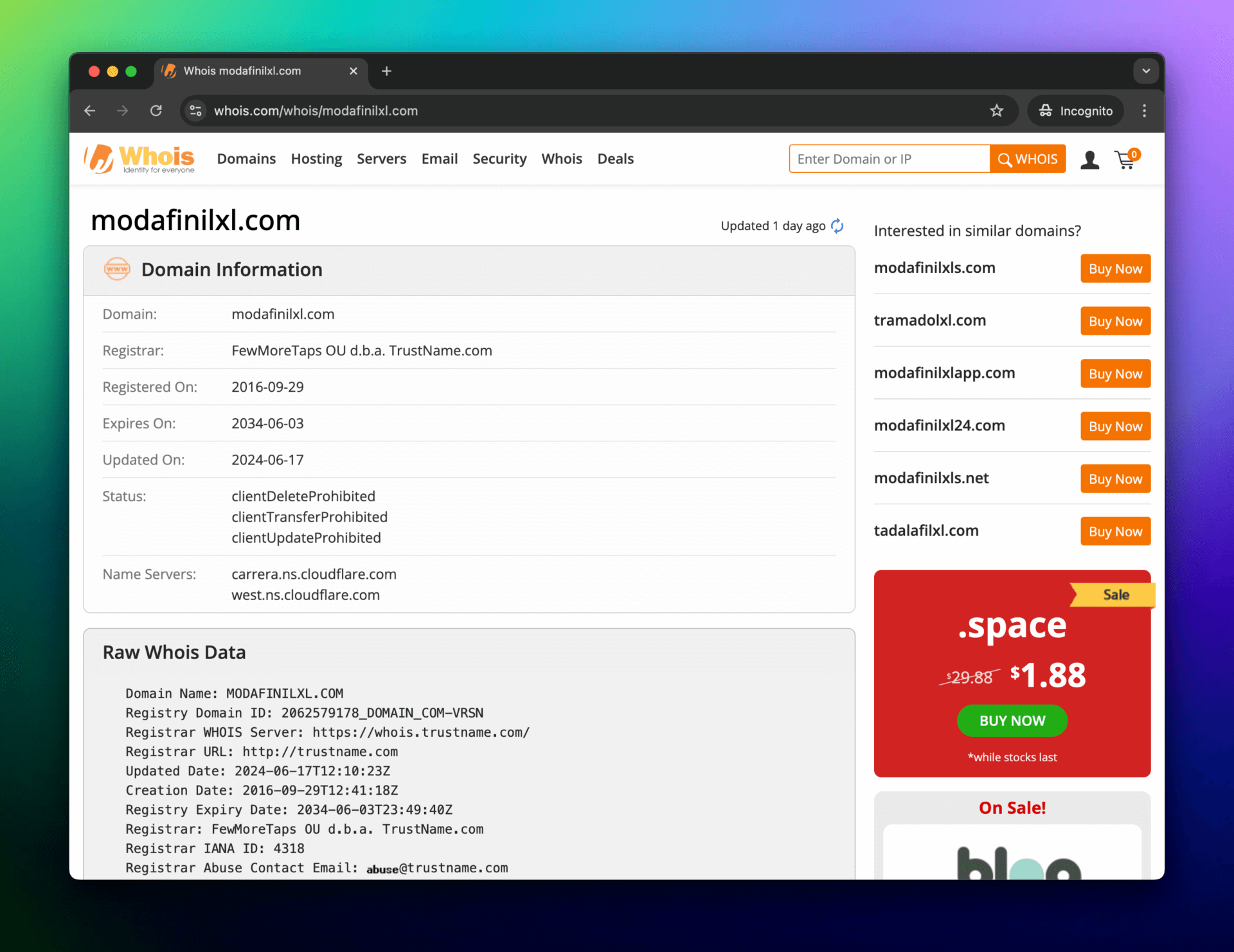Screen dimensions: 1234x952
Task: Click the On Sale! banner heading
Action: pos(1012,808)
